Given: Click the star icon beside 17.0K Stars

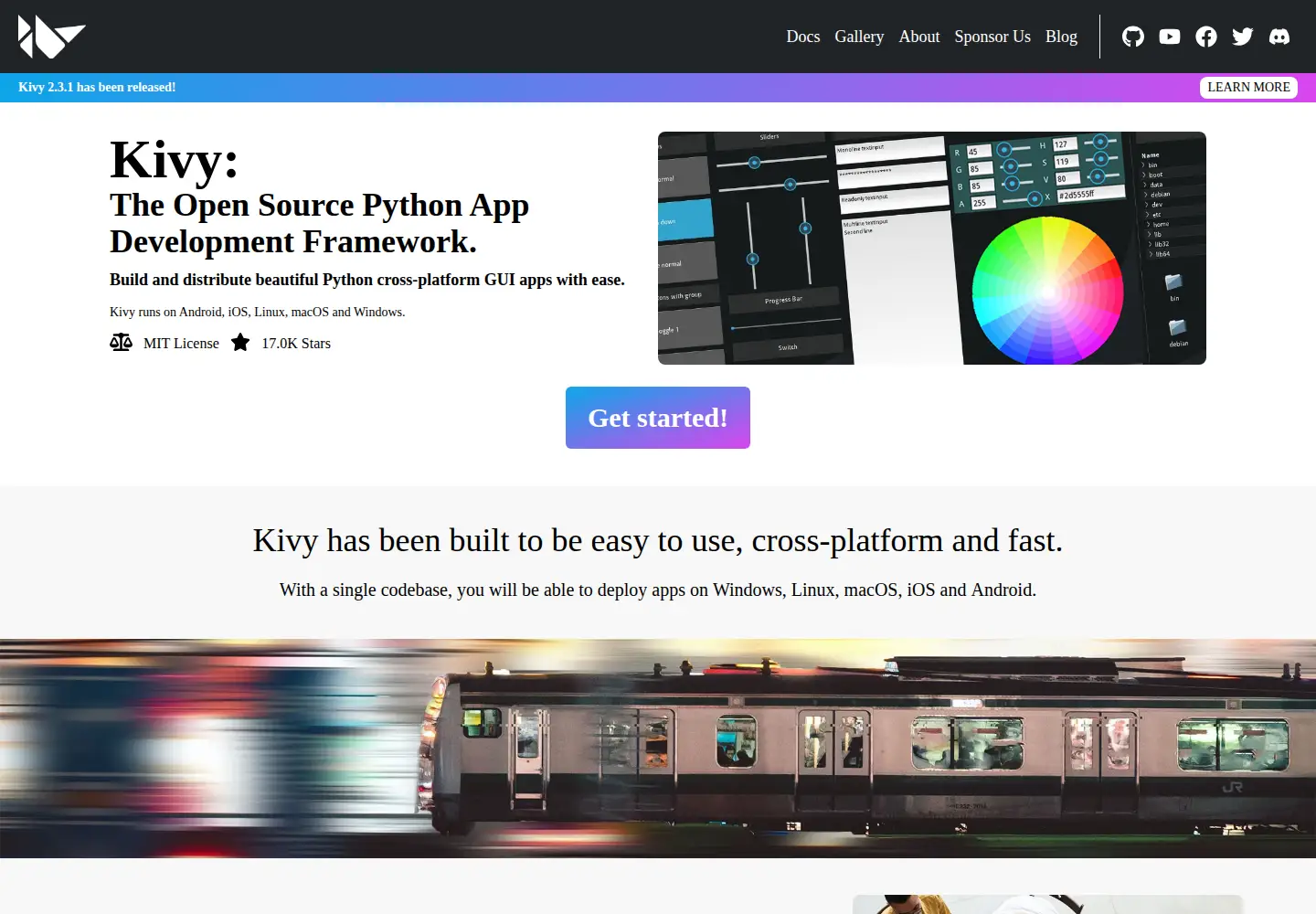Looking at the screenshot, I should pyautogui.click(x=240, y=343).
